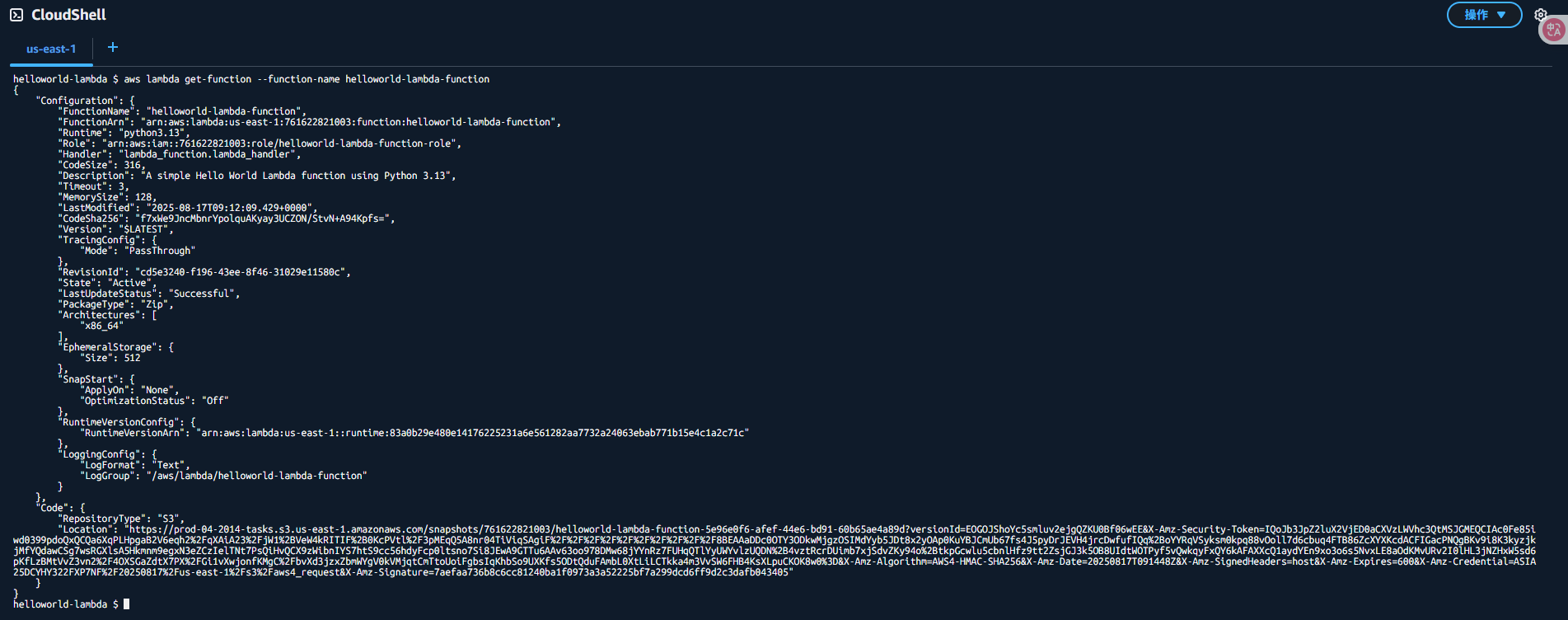The image size is (1568, 620).
Task: Click the aws lambda get-function command line
Action: 307,79
